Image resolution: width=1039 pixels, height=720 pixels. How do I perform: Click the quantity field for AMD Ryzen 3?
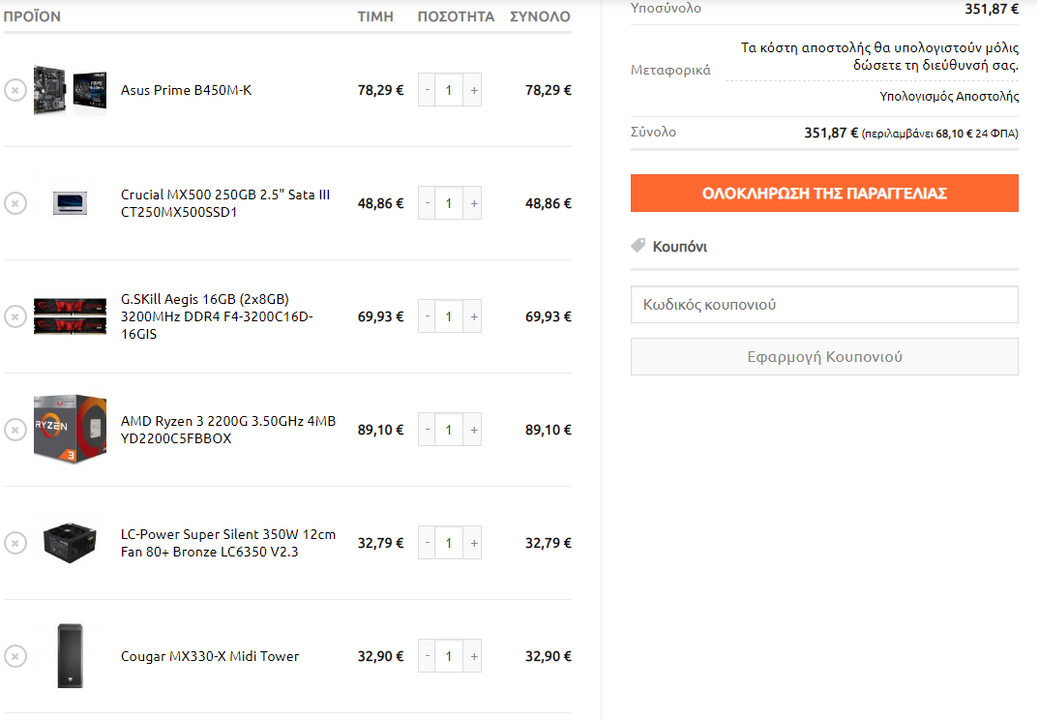coord(449,430)
